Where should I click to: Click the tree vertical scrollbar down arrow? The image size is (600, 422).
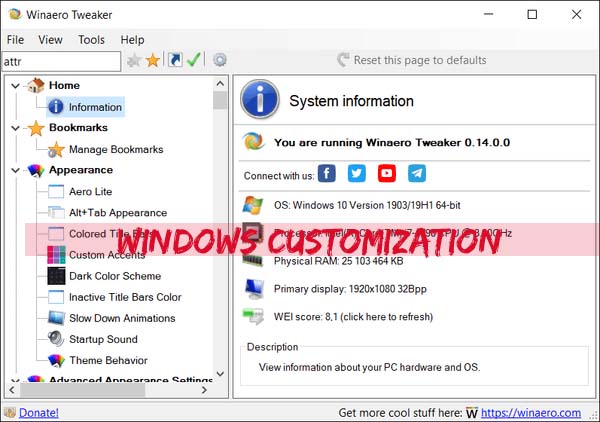click(220, 373)
